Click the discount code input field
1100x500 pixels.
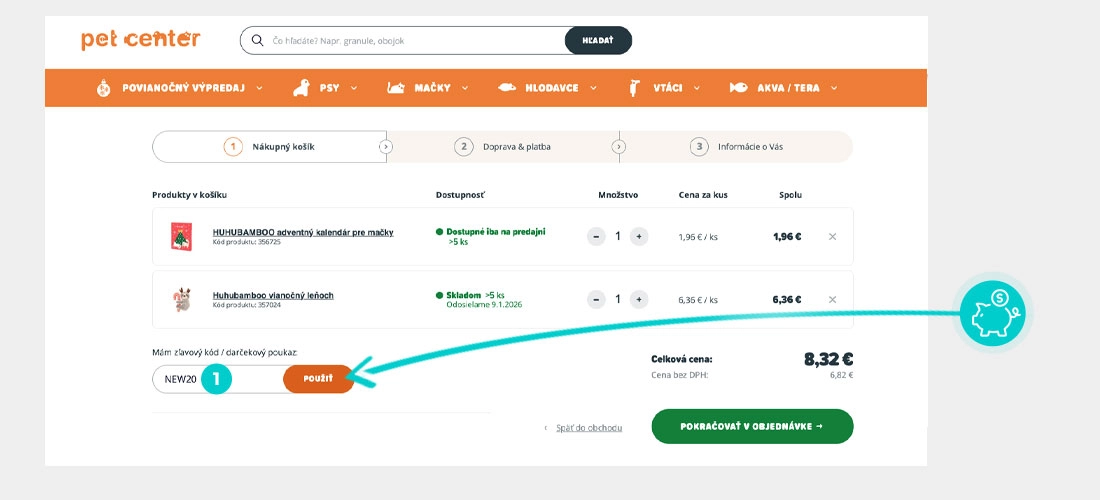(180, 379)
